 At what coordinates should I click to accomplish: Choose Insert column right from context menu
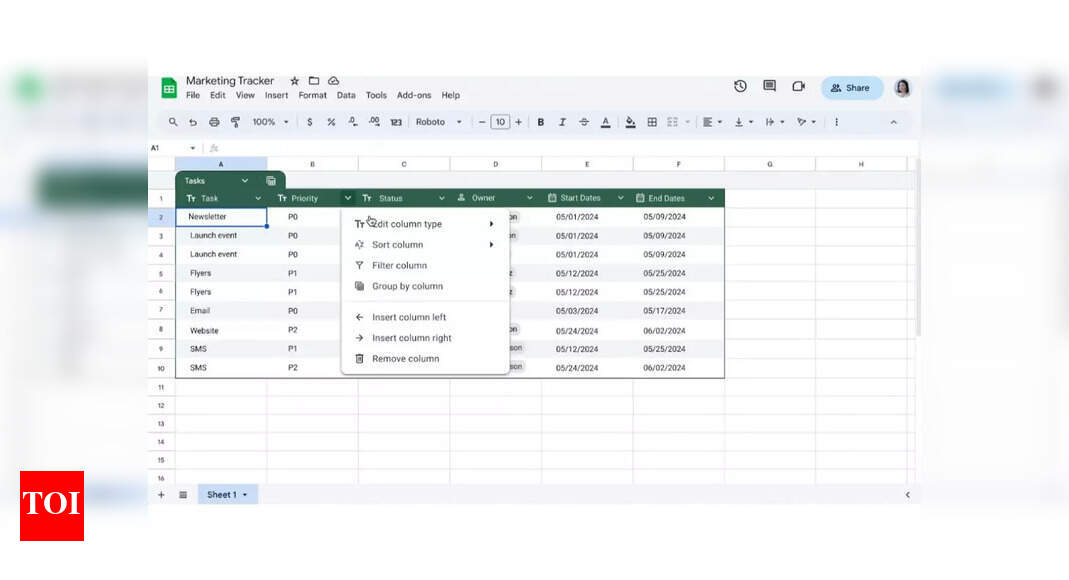[x=412, y=338]
